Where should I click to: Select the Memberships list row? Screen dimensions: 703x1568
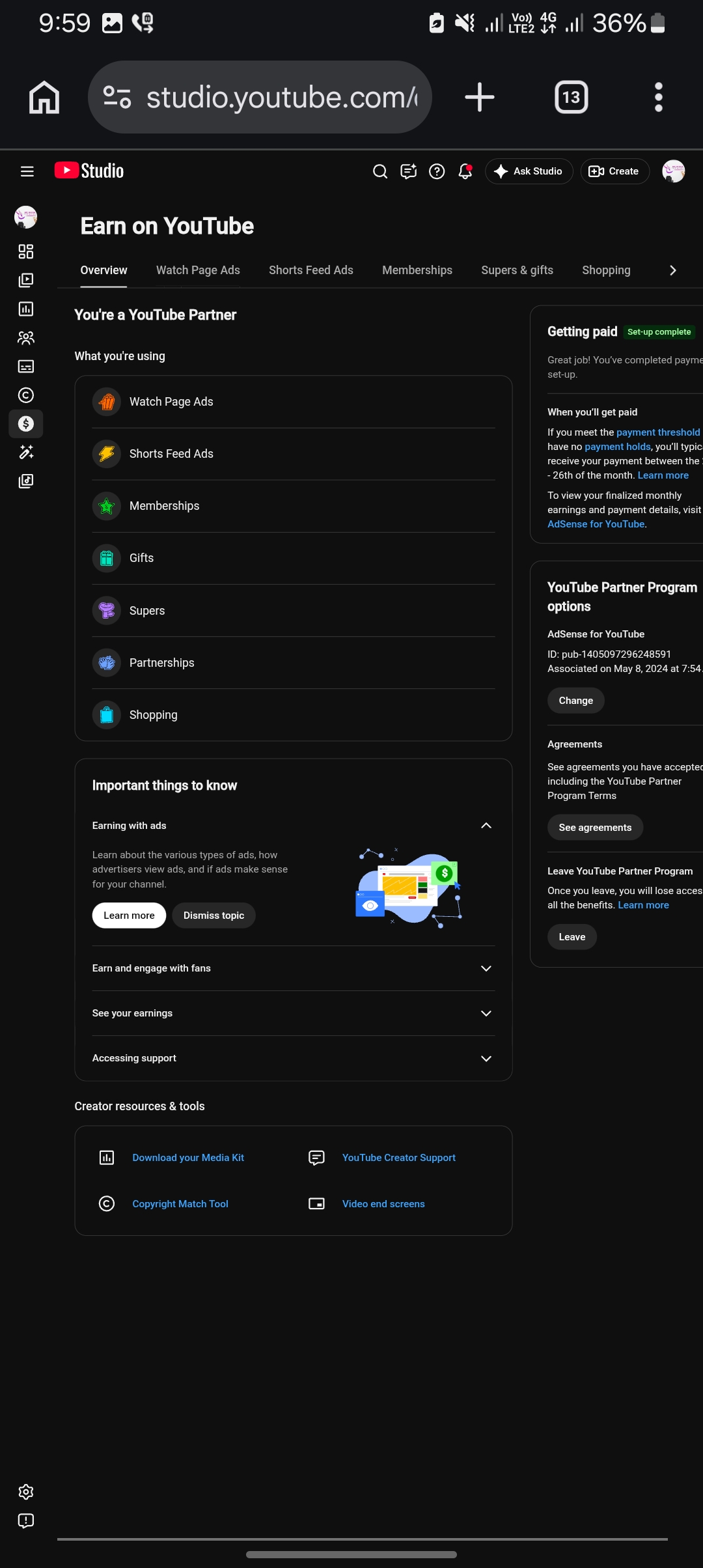pos(294,506)
